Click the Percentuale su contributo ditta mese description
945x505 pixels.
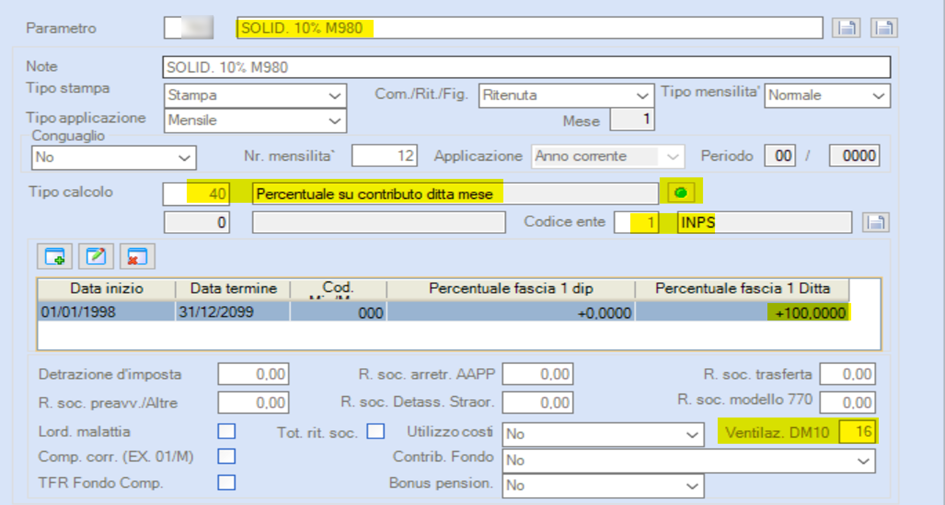pyautogui.click(x=455, y=193)
